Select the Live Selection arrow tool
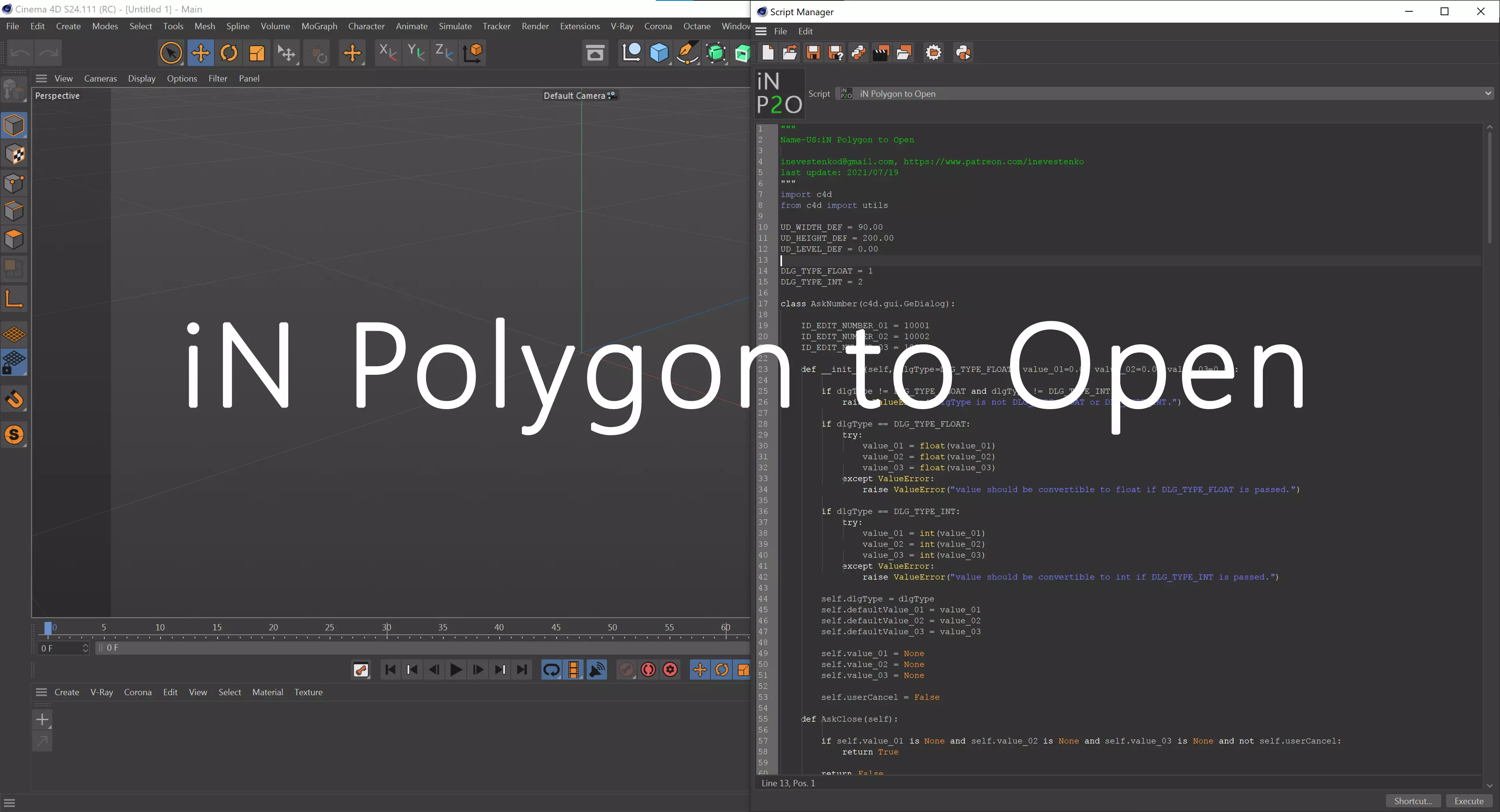 [x=171, y=53]
